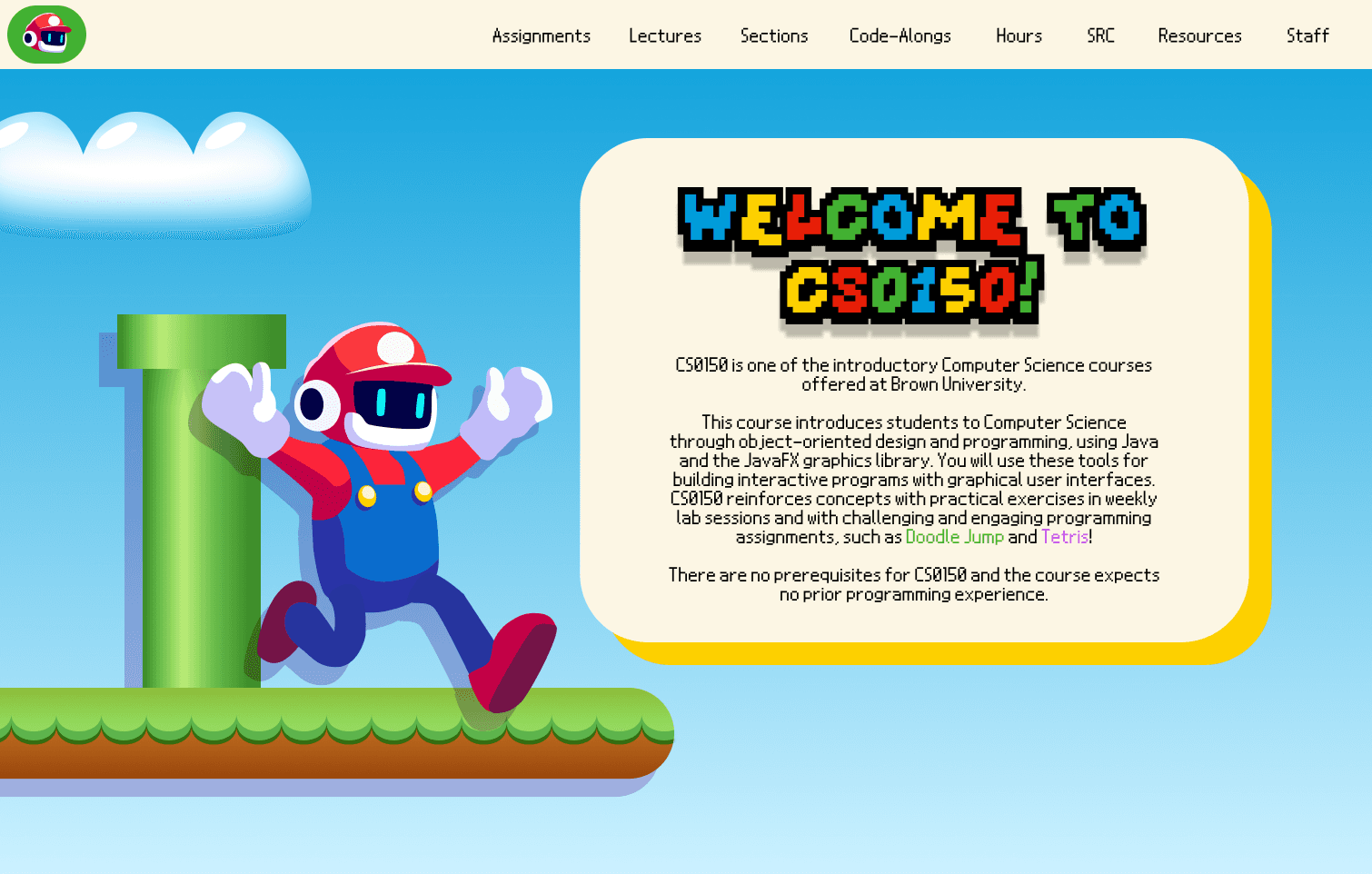Open the Assignments page

(x=542, y=35)
